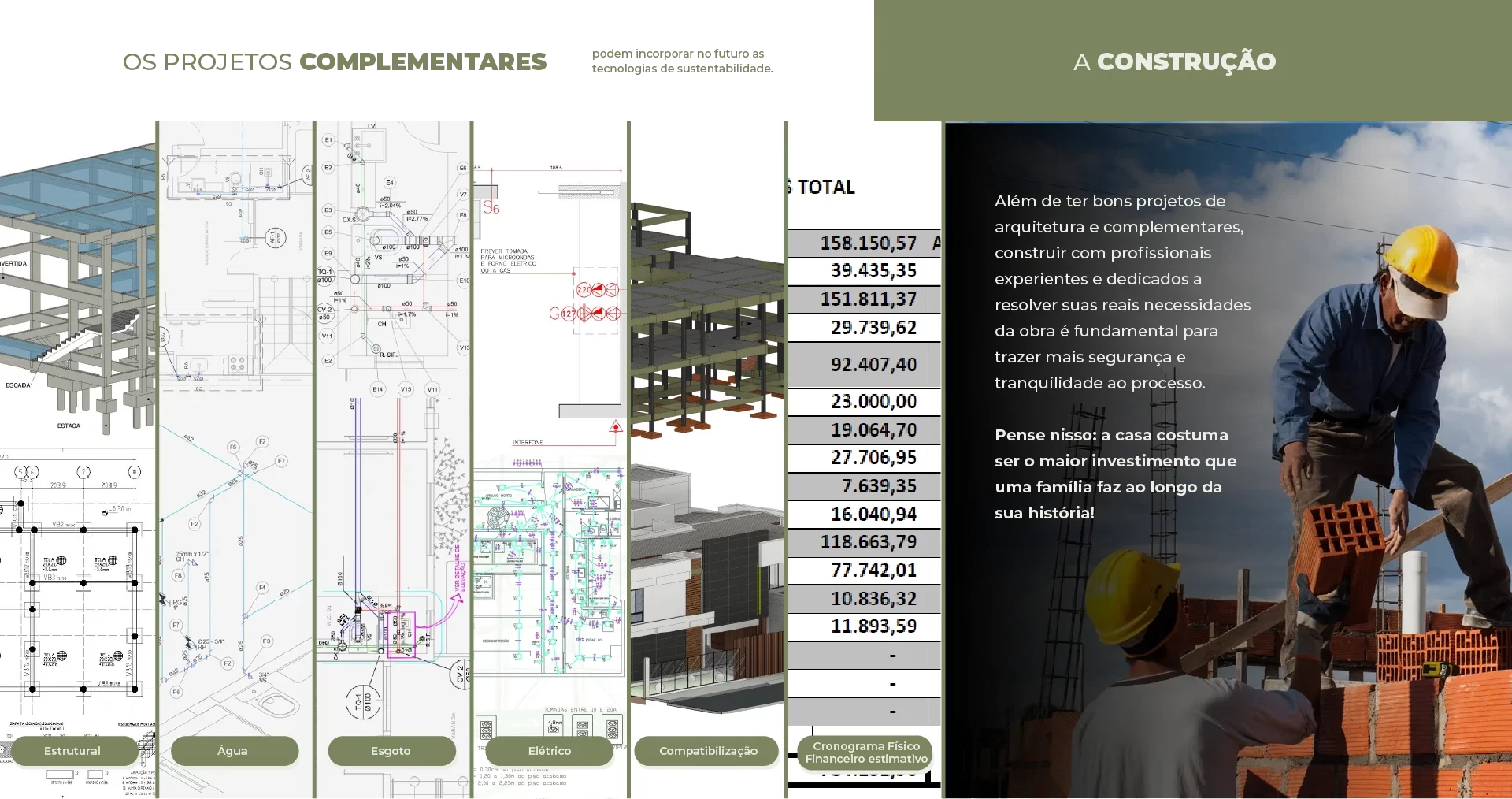Click the "ESTACA" label on the structural drawing
The width and height of the screenshot is (1512, 799).
click(x=69, y=426)
